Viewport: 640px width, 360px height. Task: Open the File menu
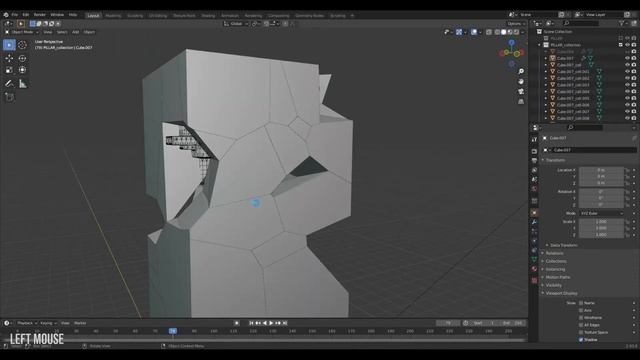[x=15, y=15]
